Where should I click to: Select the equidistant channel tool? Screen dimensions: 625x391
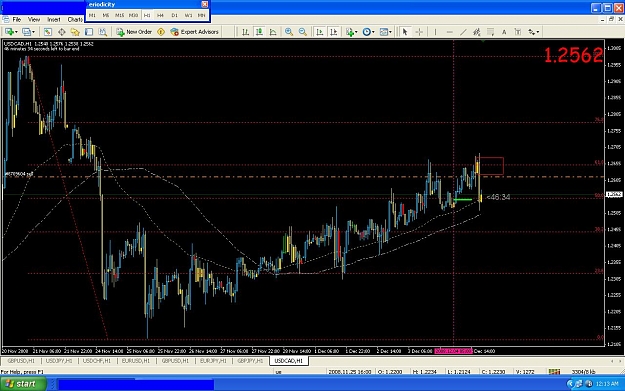click(x=476, y=32)
